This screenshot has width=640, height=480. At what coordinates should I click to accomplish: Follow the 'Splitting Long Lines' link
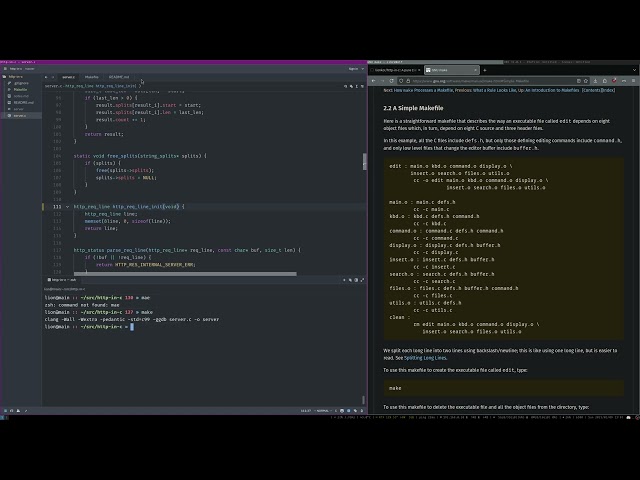coord(425,358)
